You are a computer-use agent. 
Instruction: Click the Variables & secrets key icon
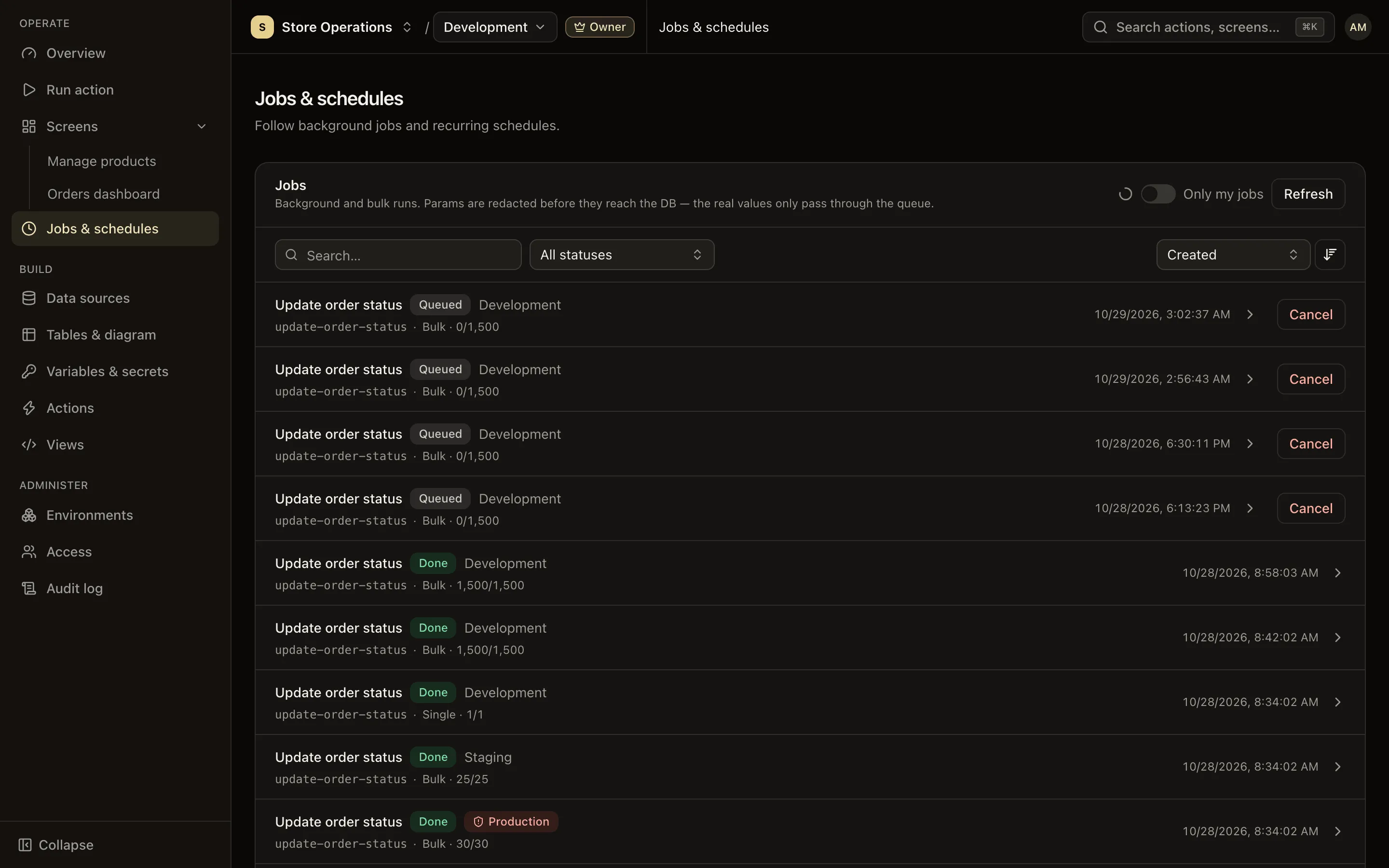click(29, 371)
